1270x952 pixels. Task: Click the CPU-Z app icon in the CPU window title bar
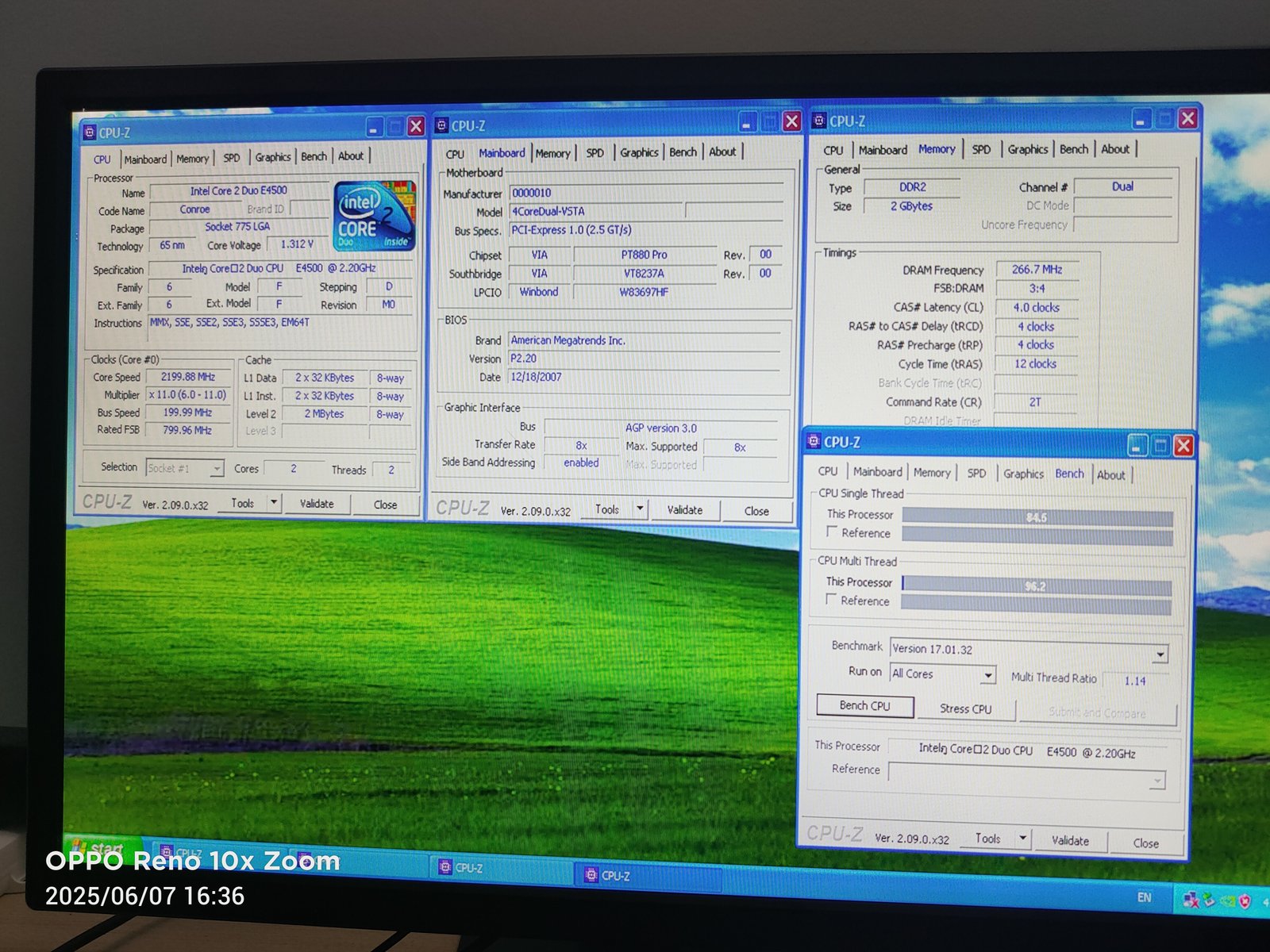[x=89, y=132]
